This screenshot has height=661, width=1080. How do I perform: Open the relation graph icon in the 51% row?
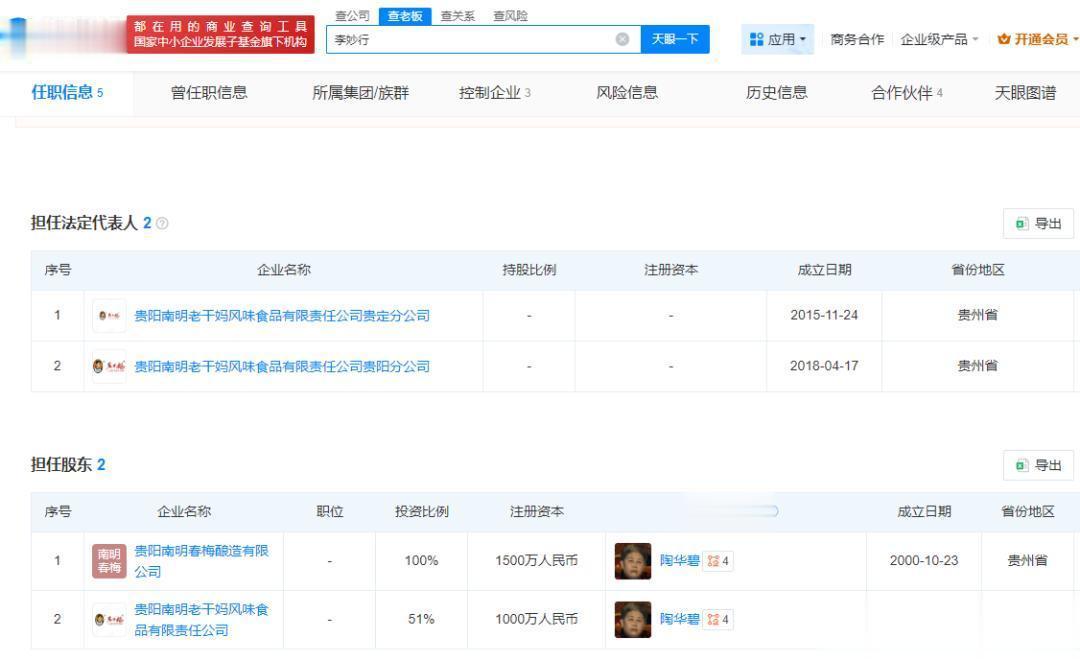pos(717,619)
